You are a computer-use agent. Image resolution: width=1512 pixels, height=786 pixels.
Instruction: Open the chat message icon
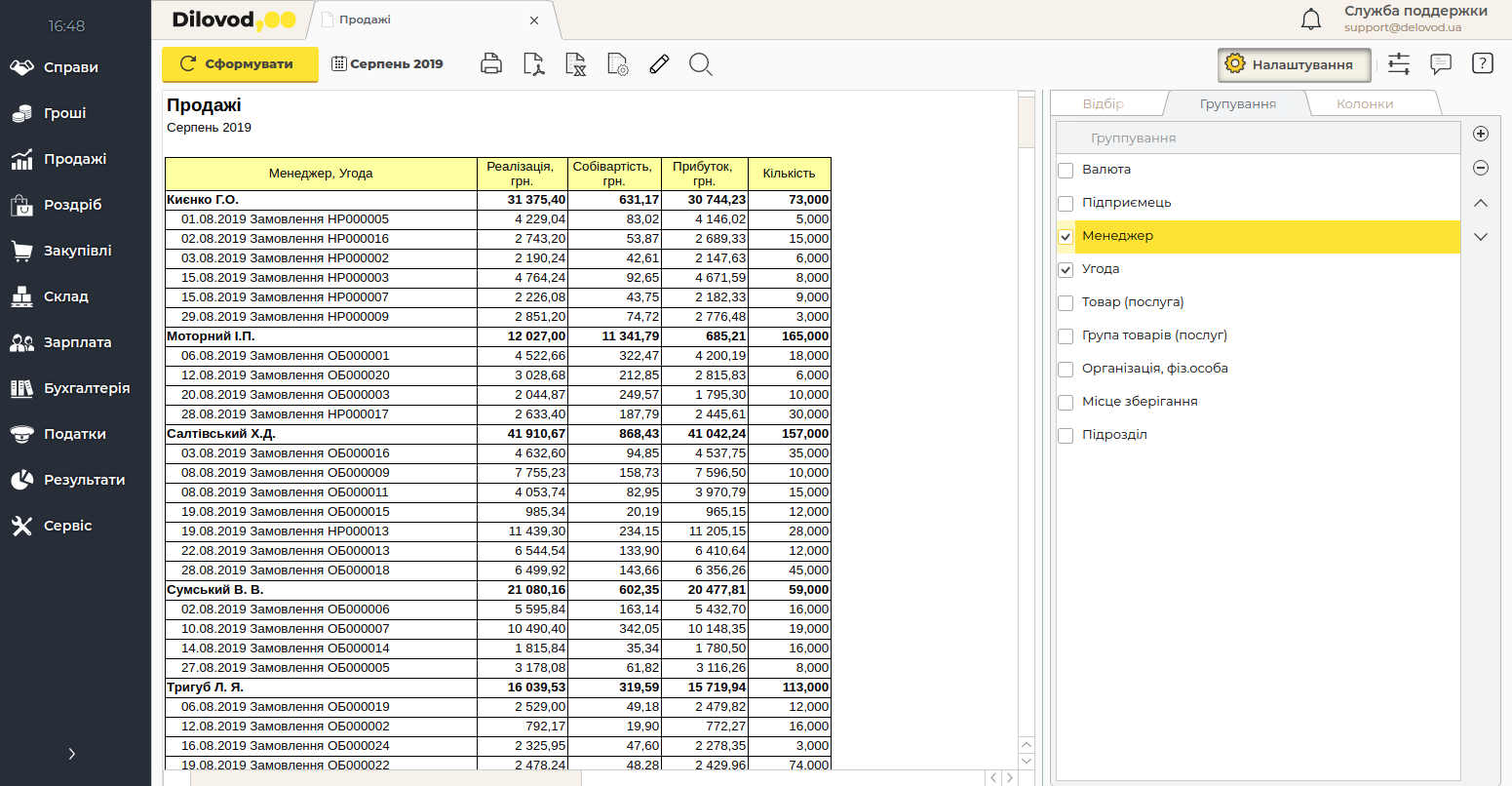click(x=1440, y=64)
